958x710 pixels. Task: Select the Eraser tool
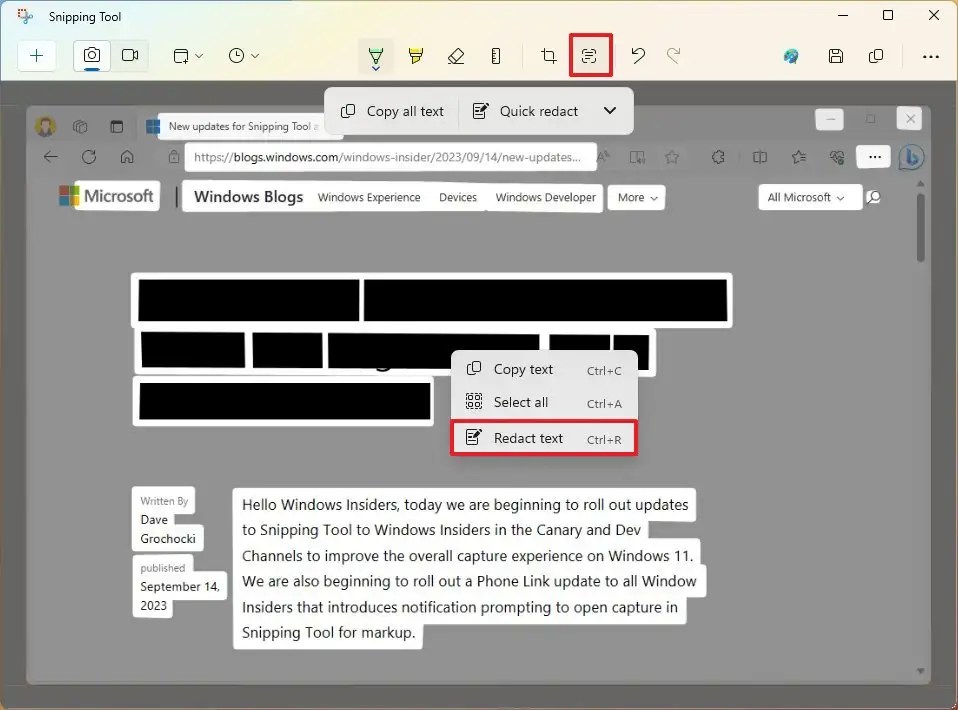[x=456, y=56]
